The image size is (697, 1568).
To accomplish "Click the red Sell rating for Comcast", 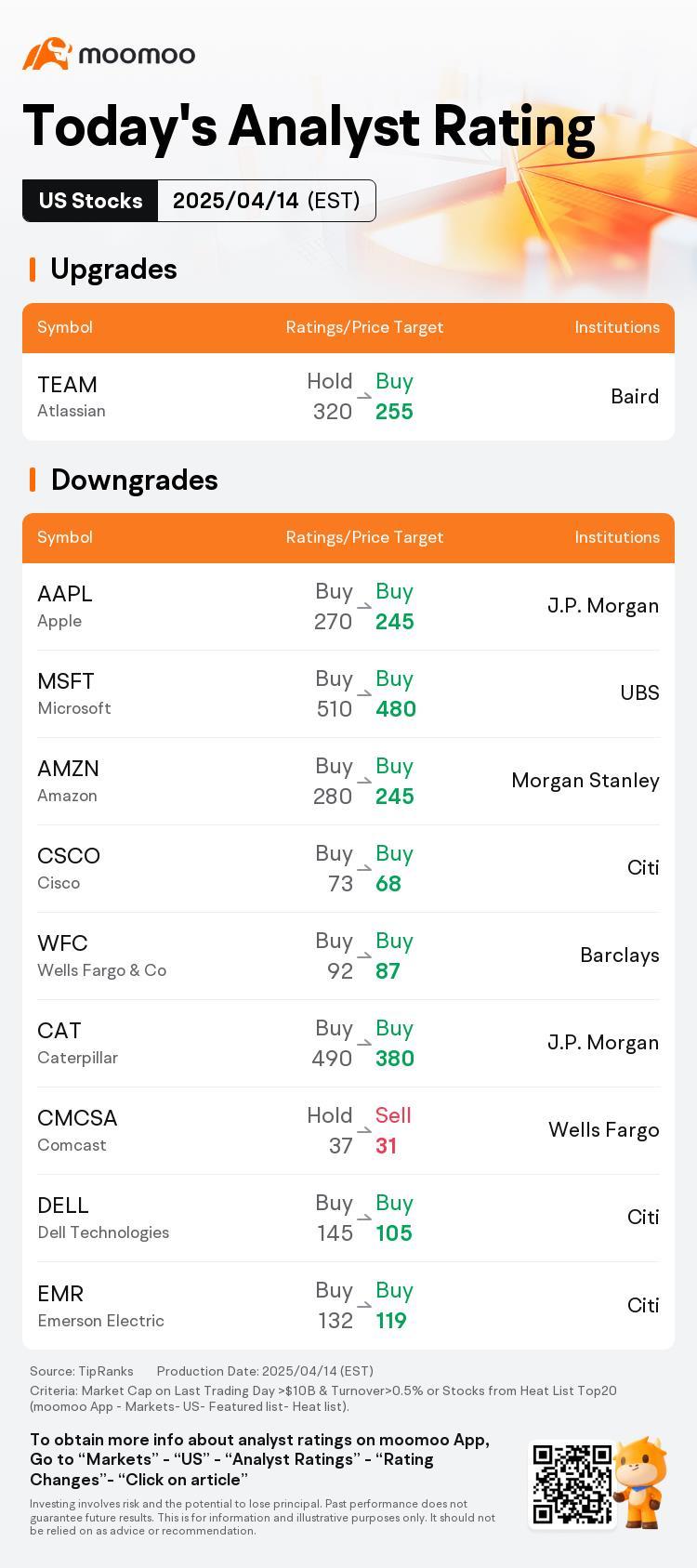I will [x=393, y=1115].
